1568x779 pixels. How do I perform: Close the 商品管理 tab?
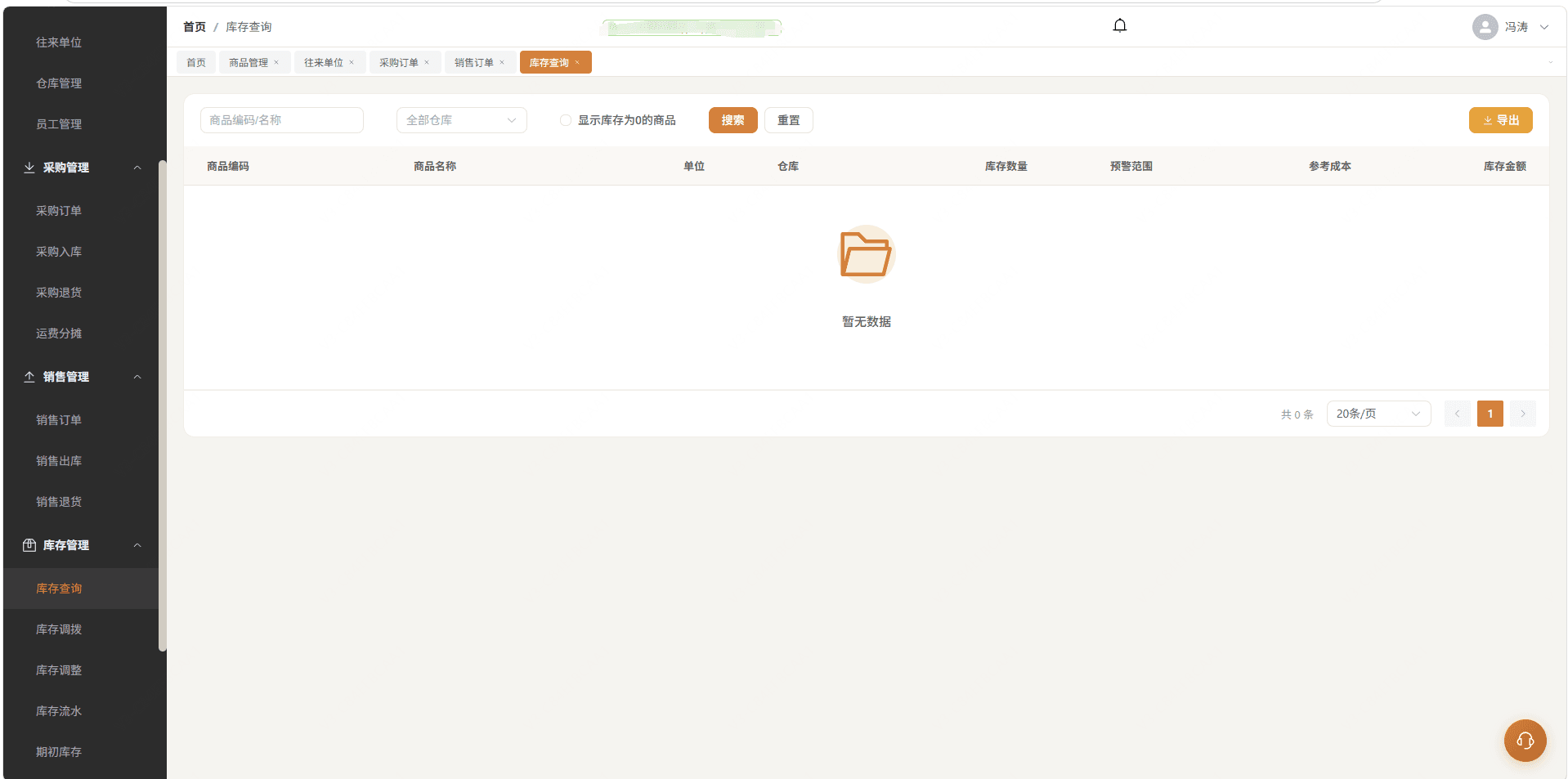[x=276, y=62]
